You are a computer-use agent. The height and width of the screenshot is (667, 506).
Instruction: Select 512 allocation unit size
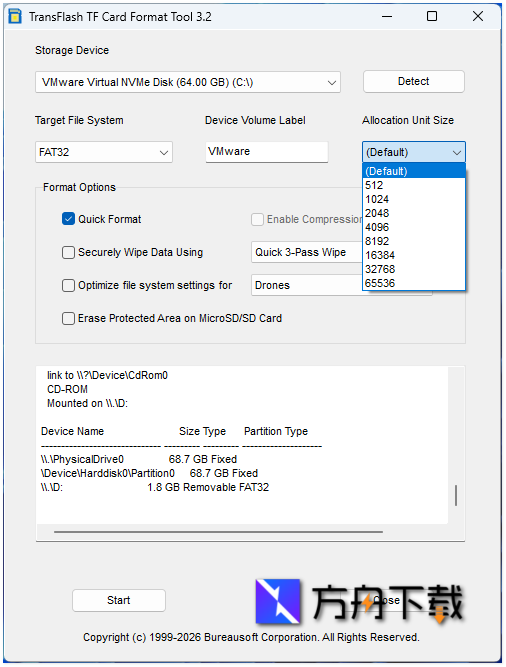413,185
